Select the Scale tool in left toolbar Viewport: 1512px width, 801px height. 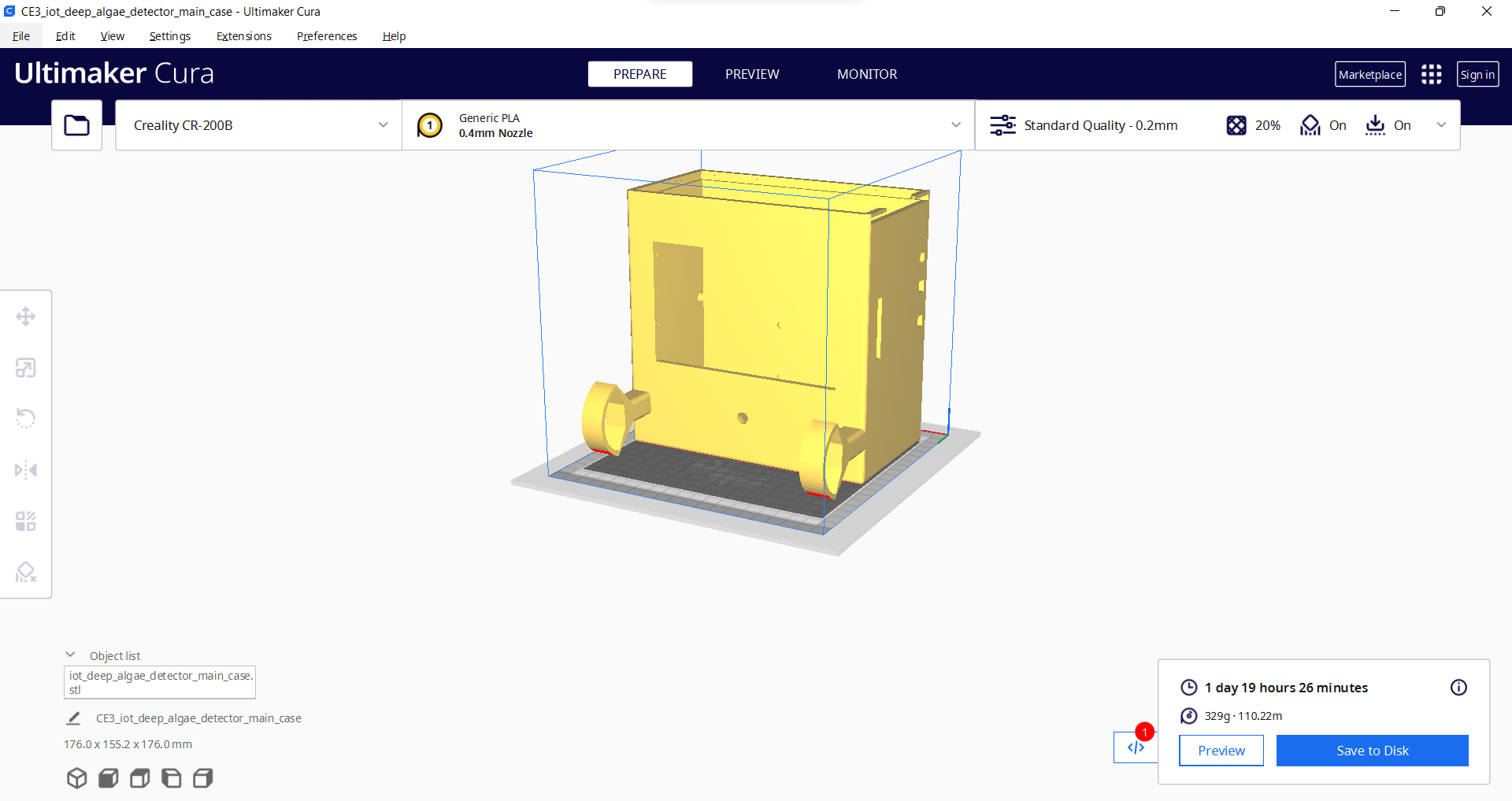coord(26,368)
